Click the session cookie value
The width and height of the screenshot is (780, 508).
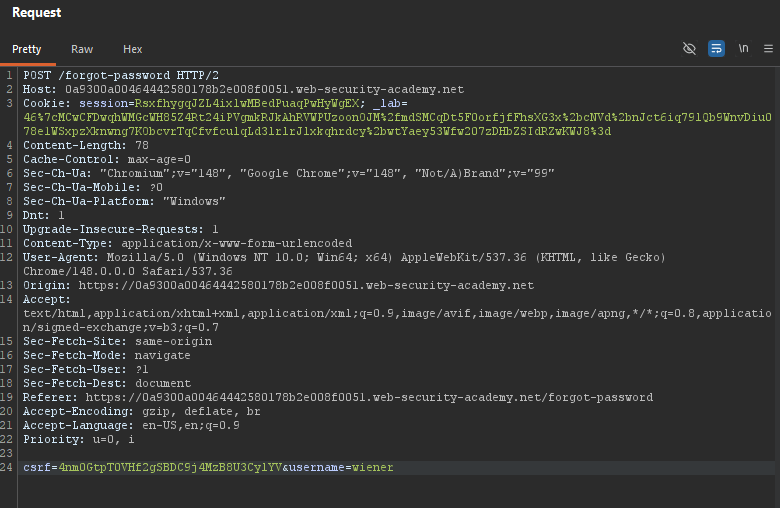247,103
